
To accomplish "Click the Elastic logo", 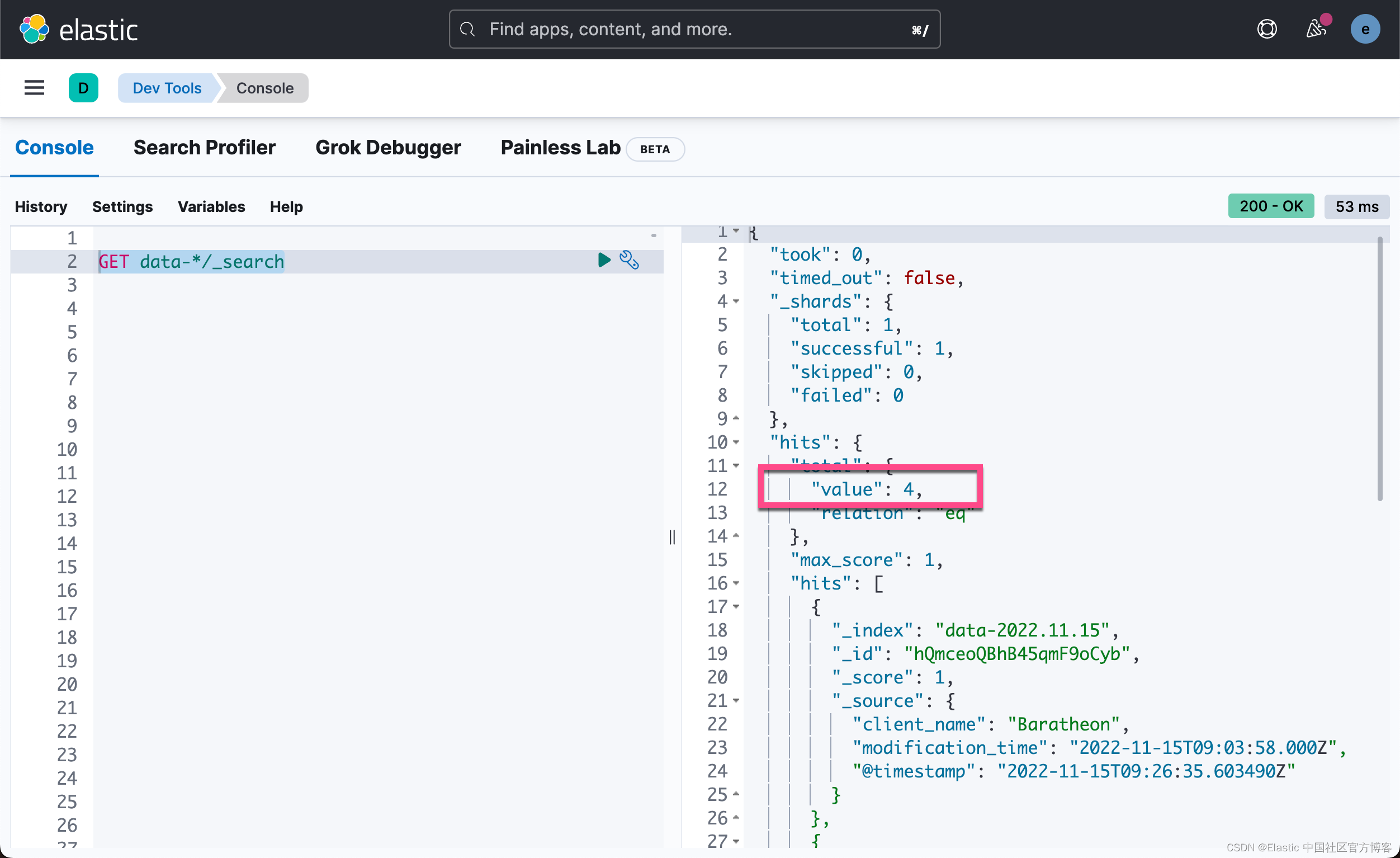I will click(79, 30).
